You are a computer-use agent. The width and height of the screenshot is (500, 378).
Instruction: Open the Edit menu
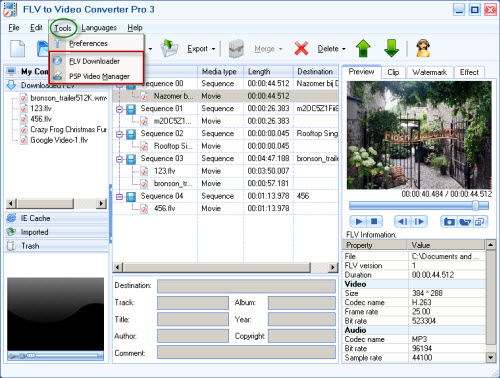(x=36, y=28)
